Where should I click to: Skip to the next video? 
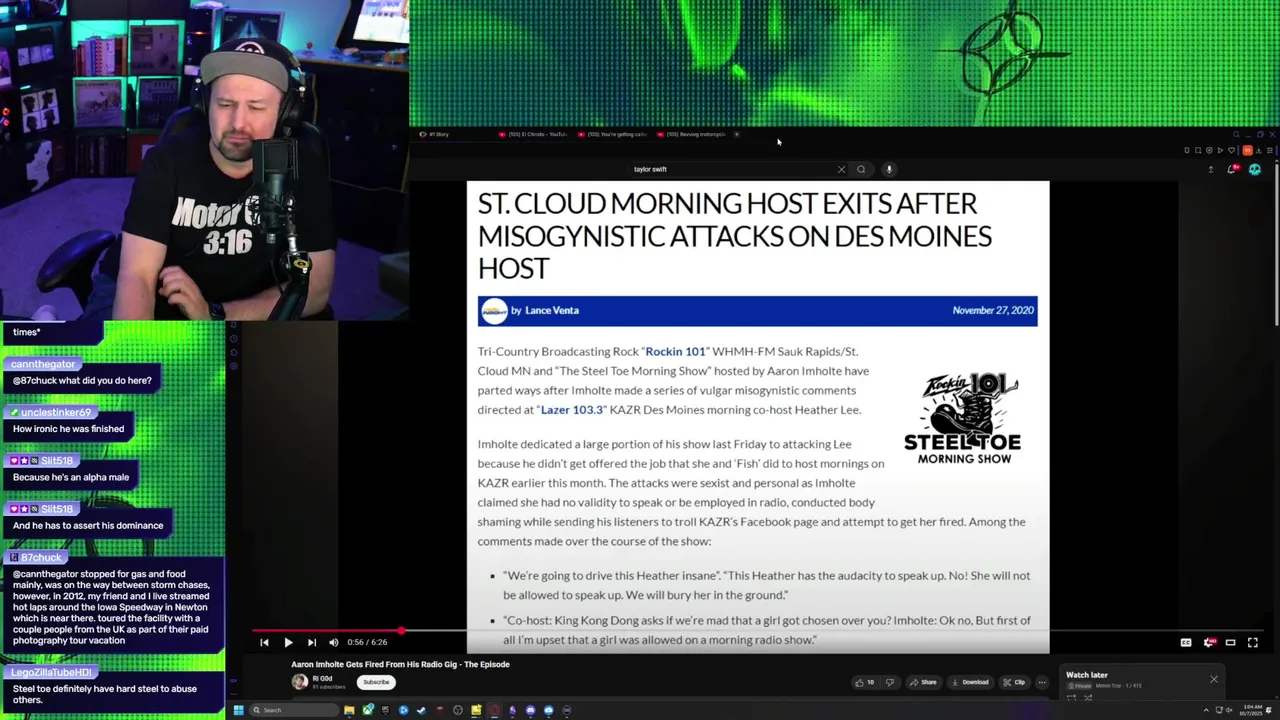point(311,643)
